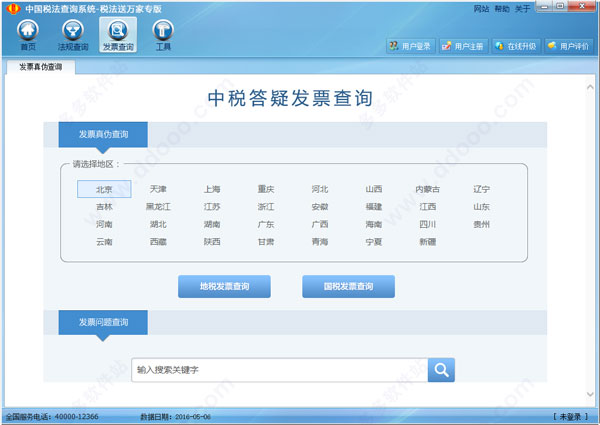600x425 pixels.
Task: Select region 天津
Action: [158, 189]
